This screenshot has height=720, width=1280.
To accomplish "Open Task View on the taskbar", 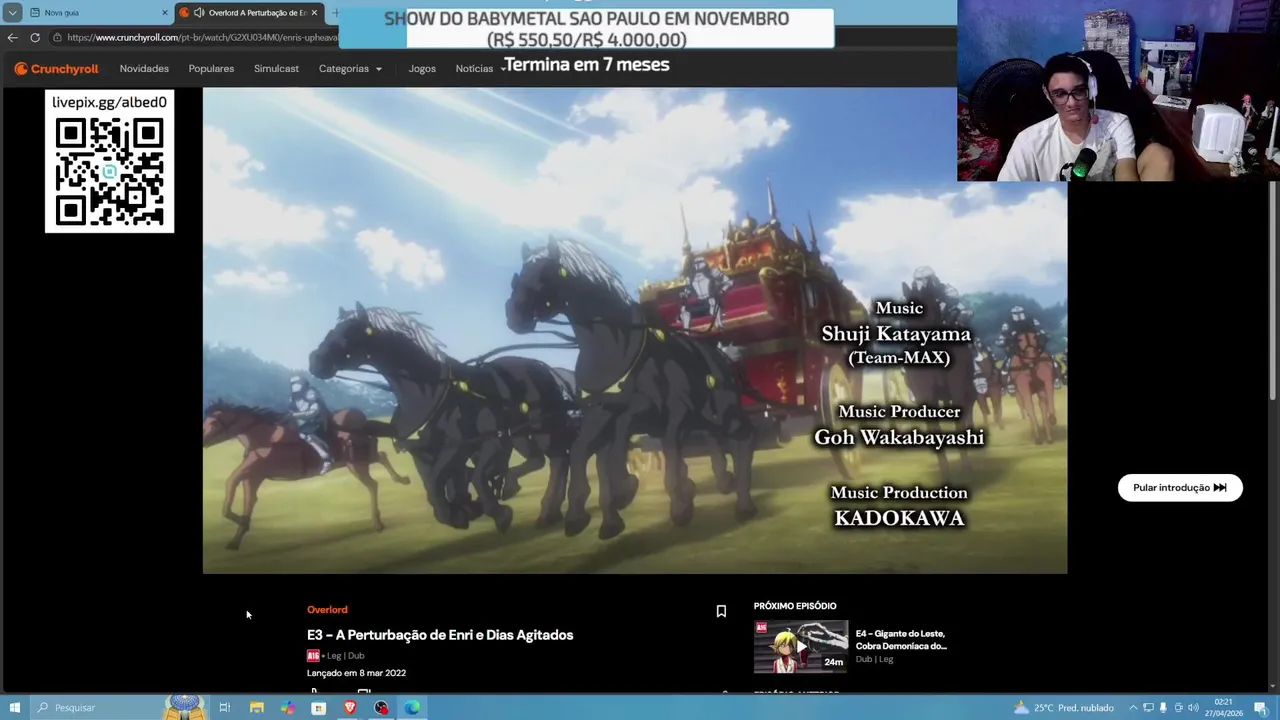I will [225, 708].
